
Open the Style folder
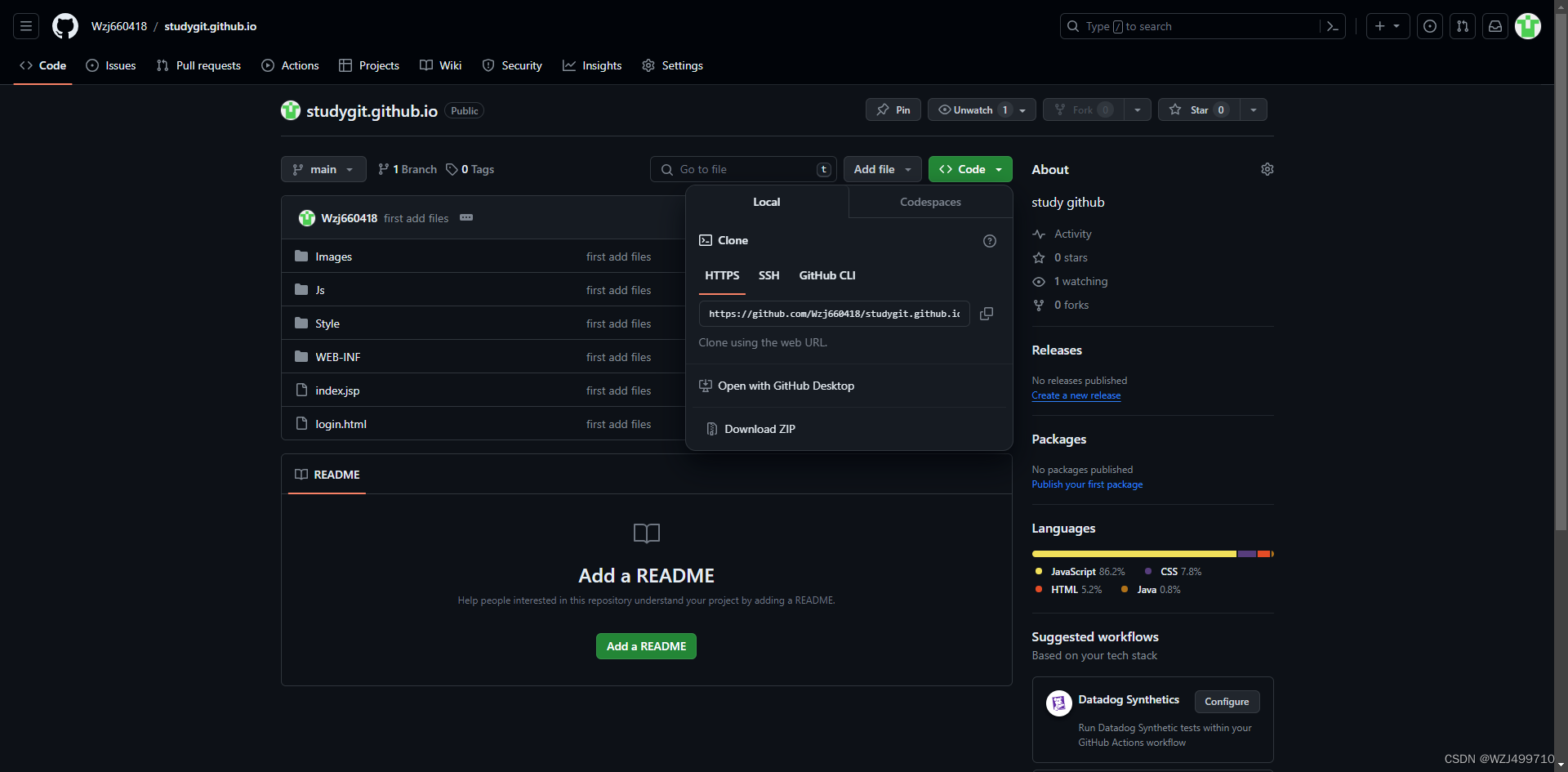[x=327, y=324]
